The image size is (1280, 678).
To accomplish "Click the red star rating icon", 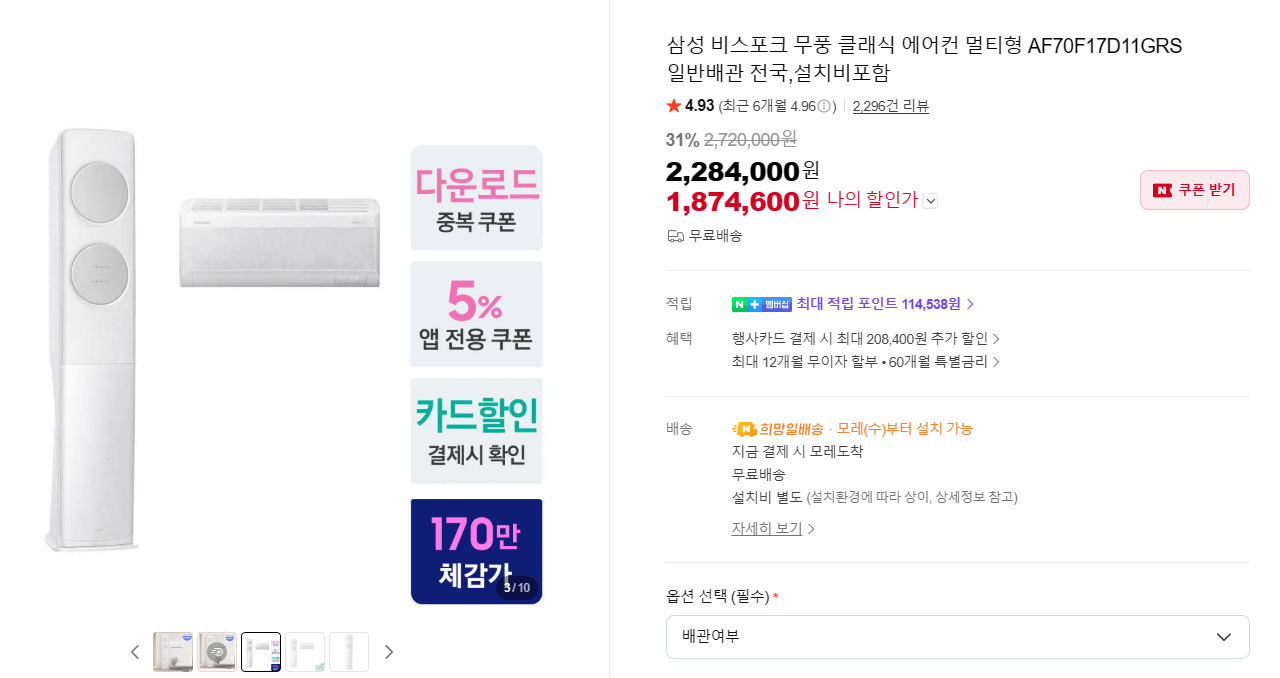I will [674, 105].
